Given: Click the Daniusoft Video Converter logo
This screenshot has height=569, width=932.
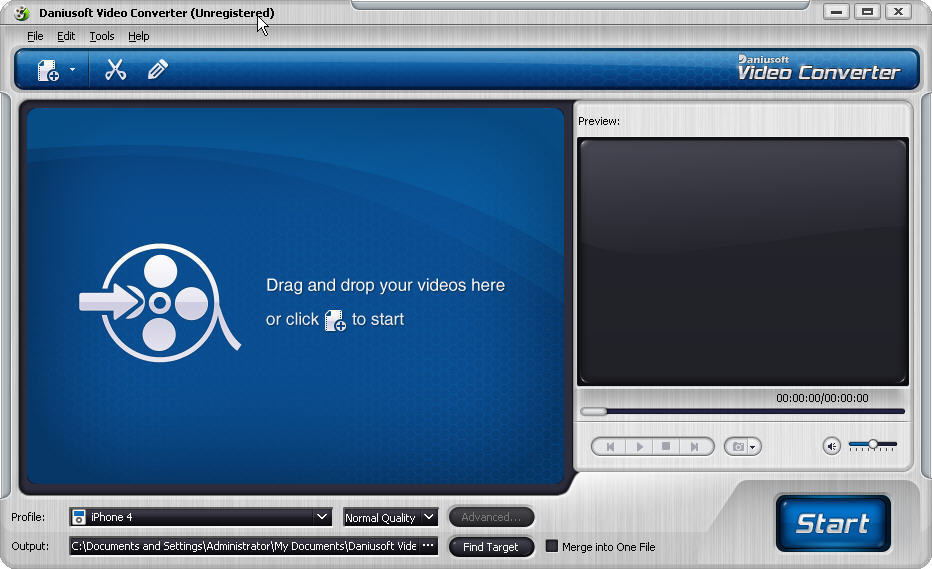Looking at the screenshot, I should click(x=818, y=68).
